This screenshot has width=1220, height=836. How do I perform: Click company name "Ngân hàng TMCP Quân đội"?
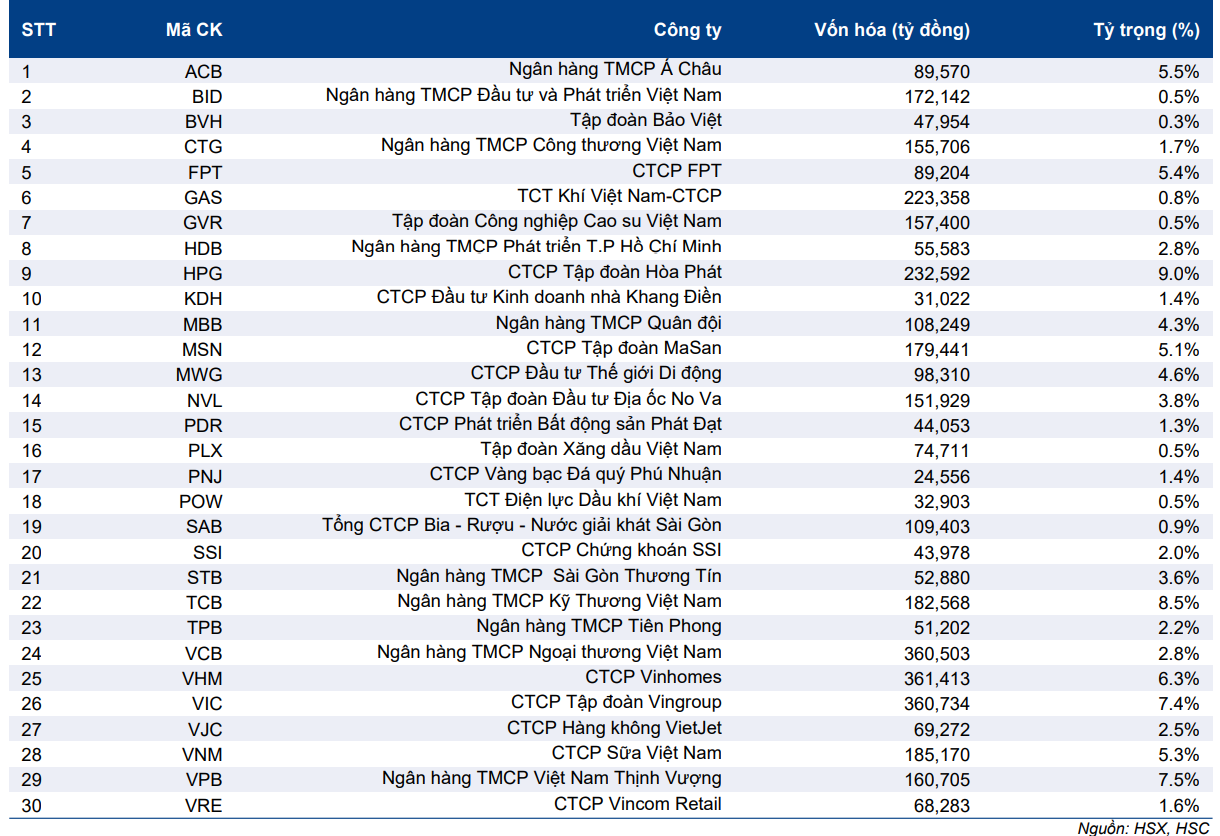[609, 323]
